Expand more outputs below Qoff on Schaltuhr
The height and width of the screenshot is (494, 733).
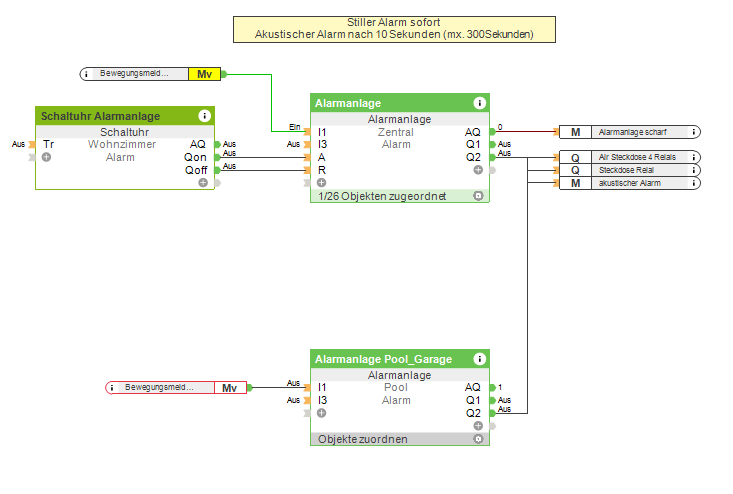(203, 183)
